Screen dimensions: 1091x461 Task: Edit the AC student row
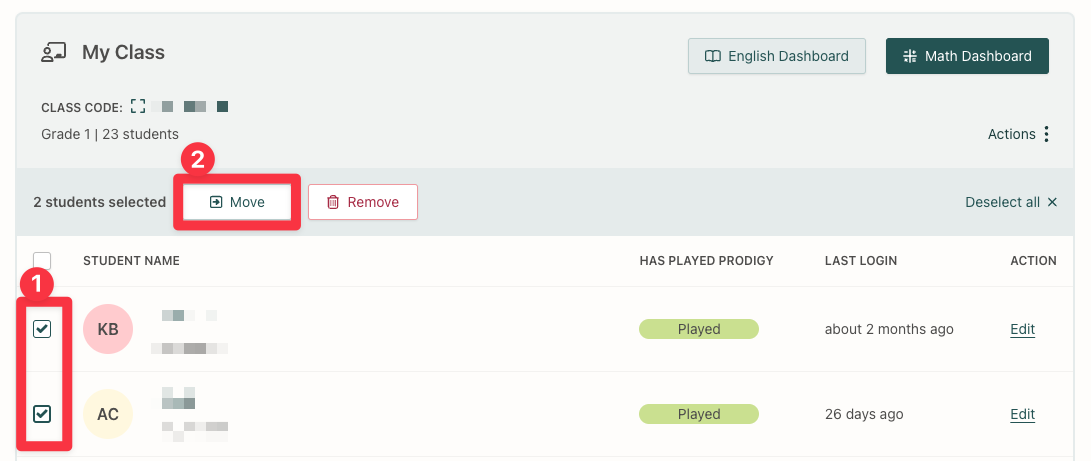(x=1022, y=414)
